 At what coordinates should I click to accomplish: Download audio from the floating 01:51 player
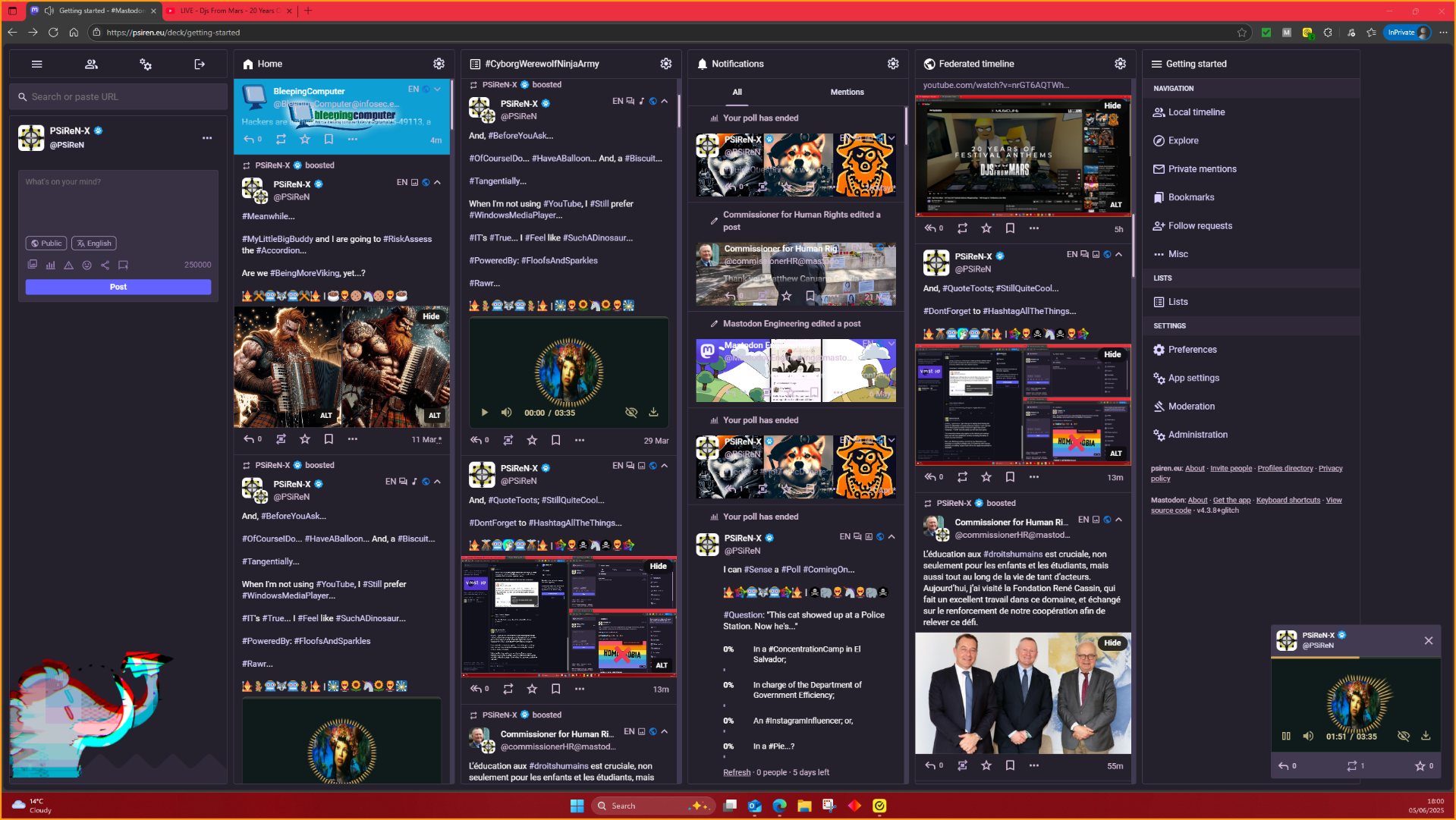1426,736
